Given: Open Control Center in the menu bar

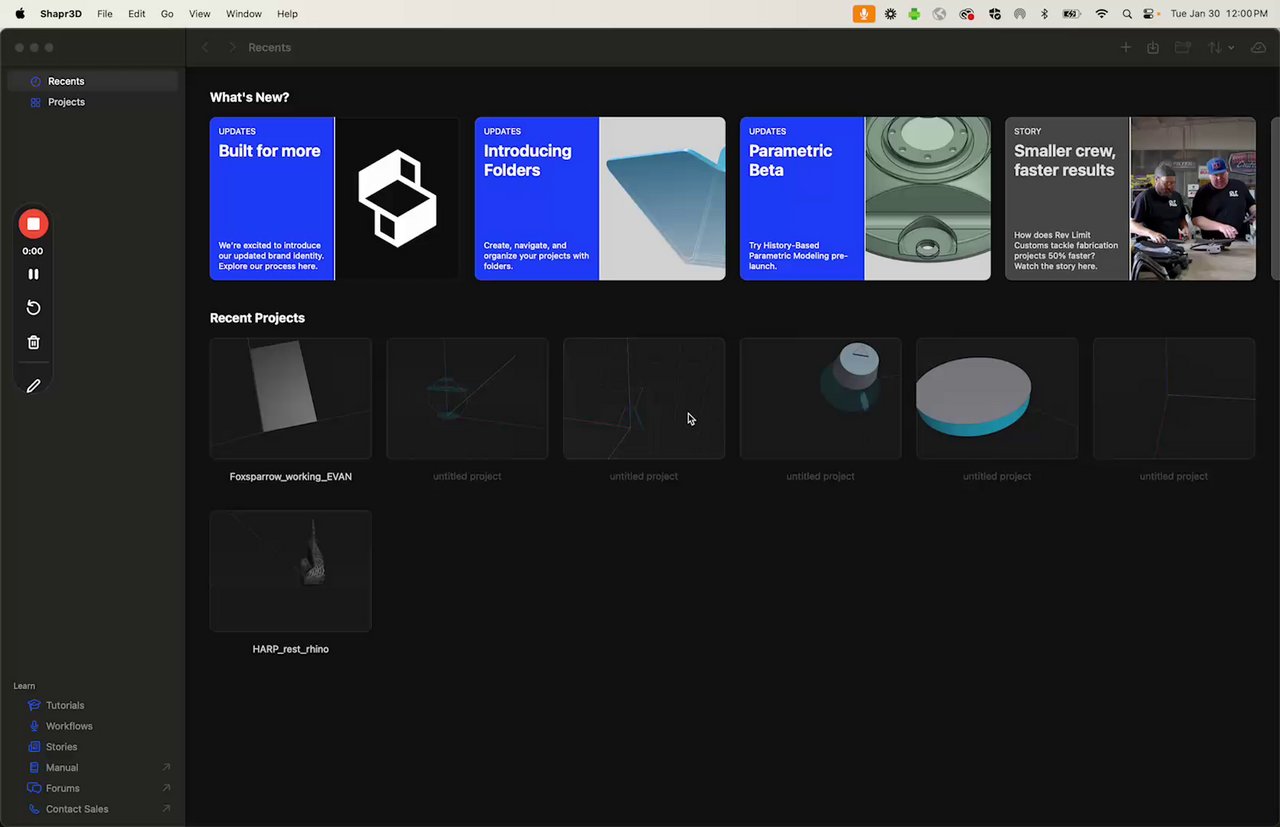Looking at the screenshot, I should pyautogui.click(x=1150, y=14).
